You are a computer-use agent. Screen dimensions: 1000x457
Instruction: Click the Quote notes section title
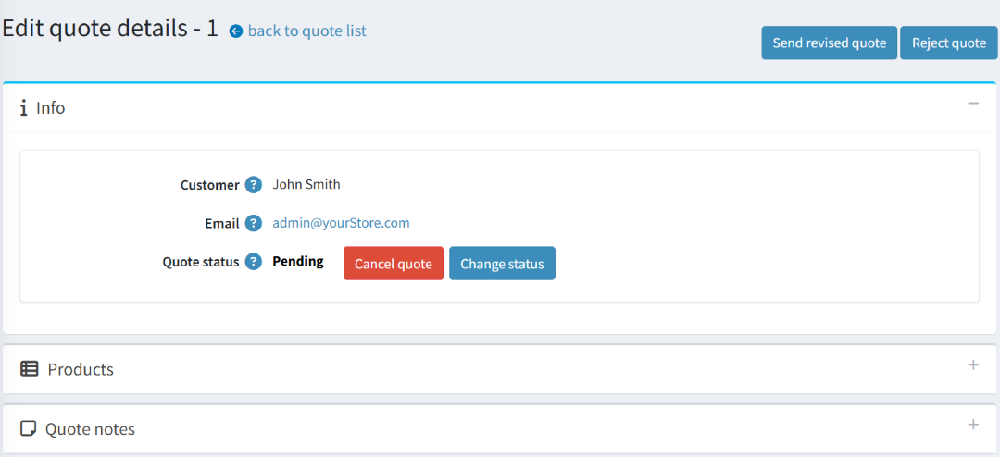click(x=90, y=429)
